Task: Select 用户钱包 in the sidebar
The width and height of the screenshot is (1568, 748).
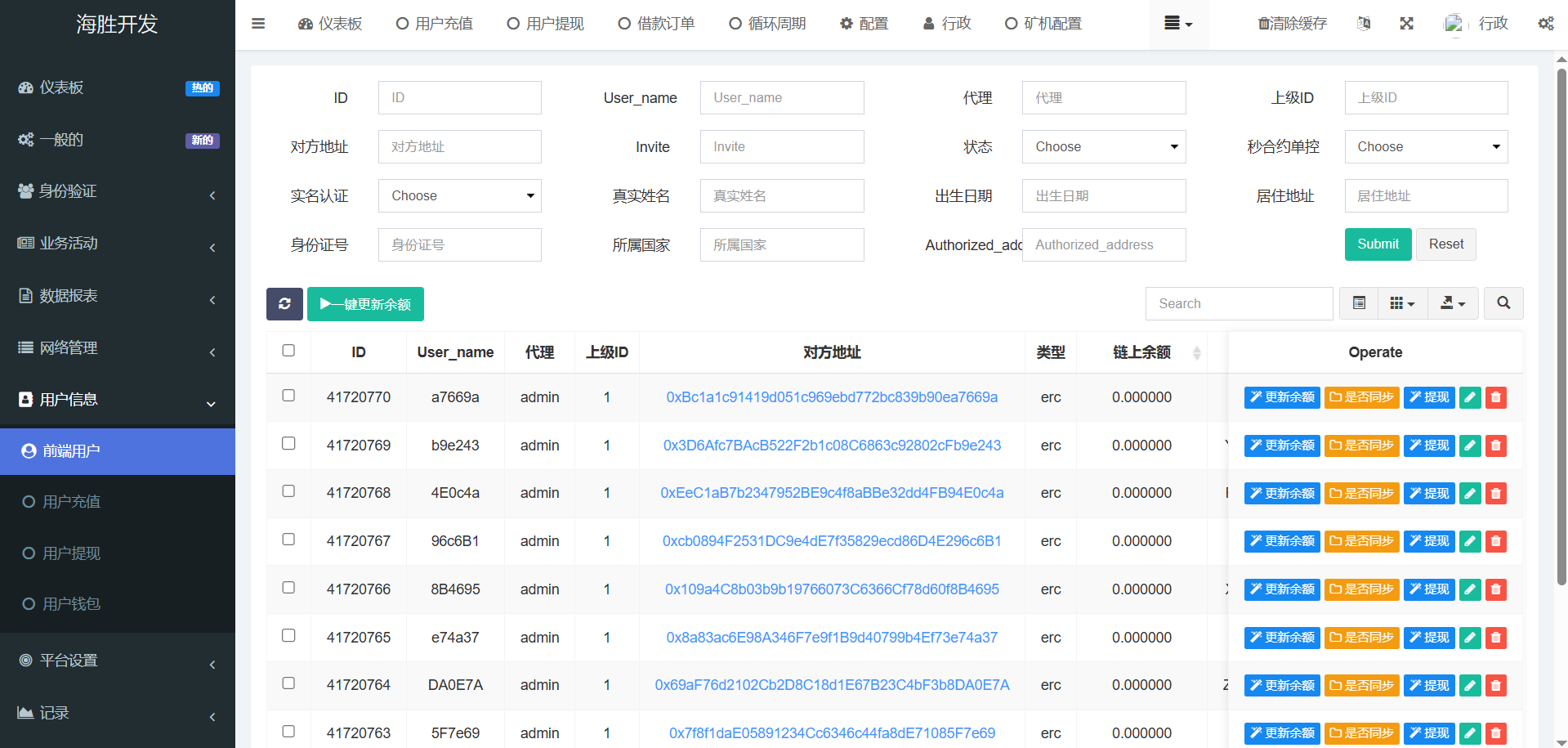Action: [71, 604]
